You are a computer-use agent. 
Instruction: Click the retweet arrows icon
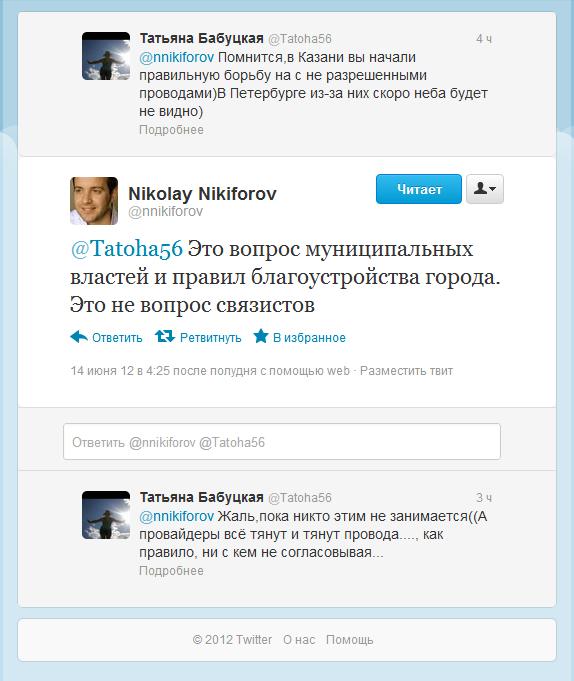pyautogui.click(x=165, y=336)
